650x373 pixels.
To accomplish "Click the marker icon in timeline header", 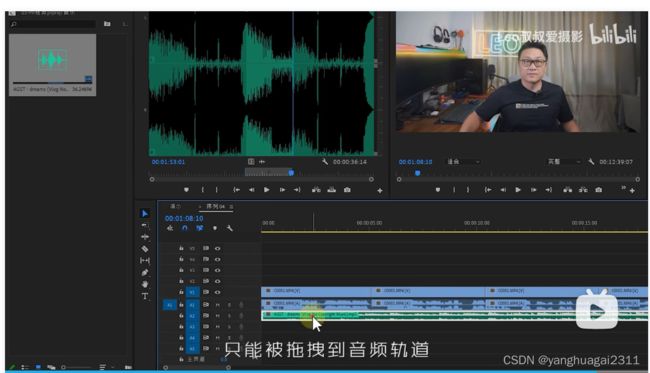I will click(x=215, y=228).
